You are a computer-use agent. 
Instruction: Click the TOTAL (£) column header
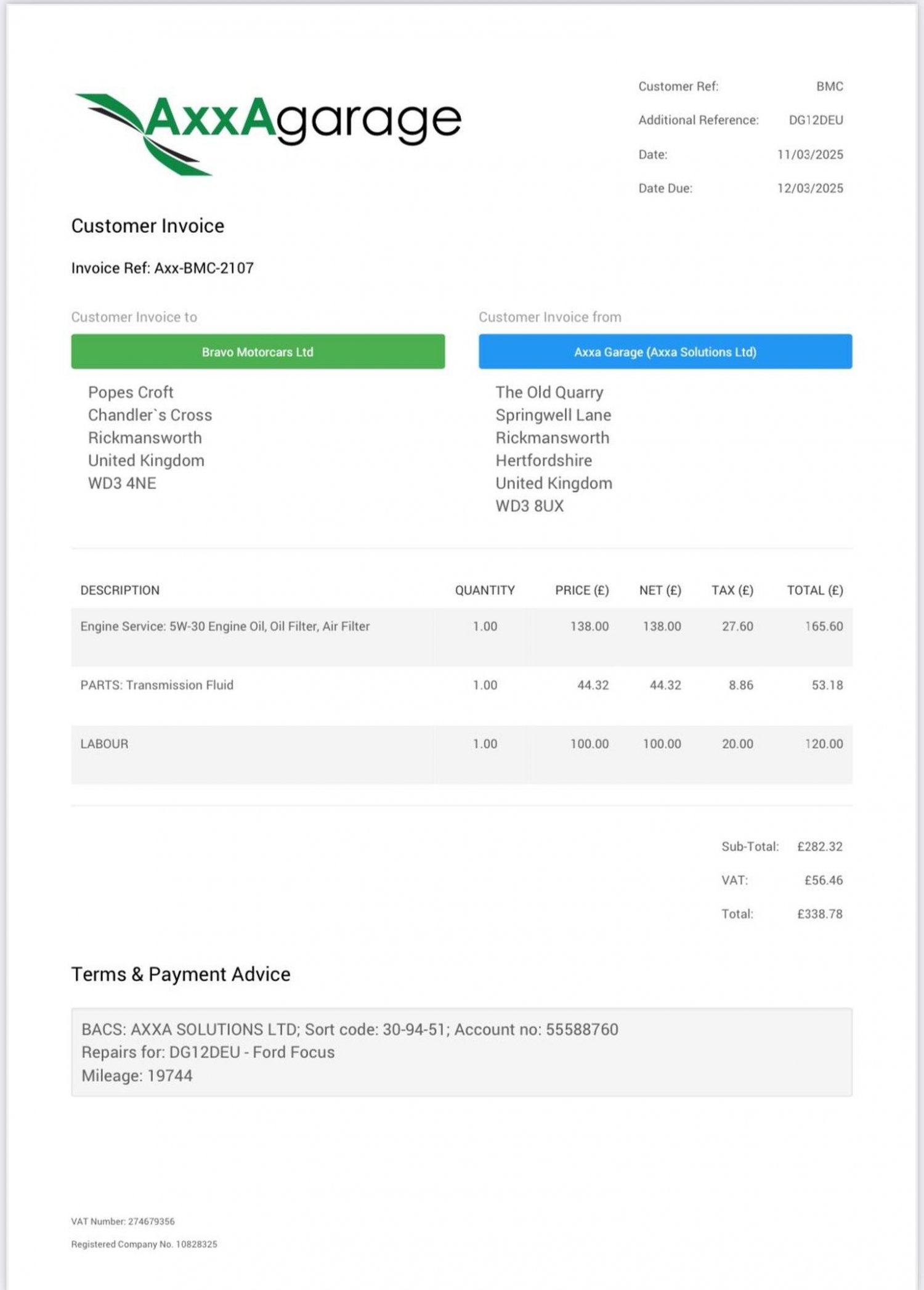point(815,590)
